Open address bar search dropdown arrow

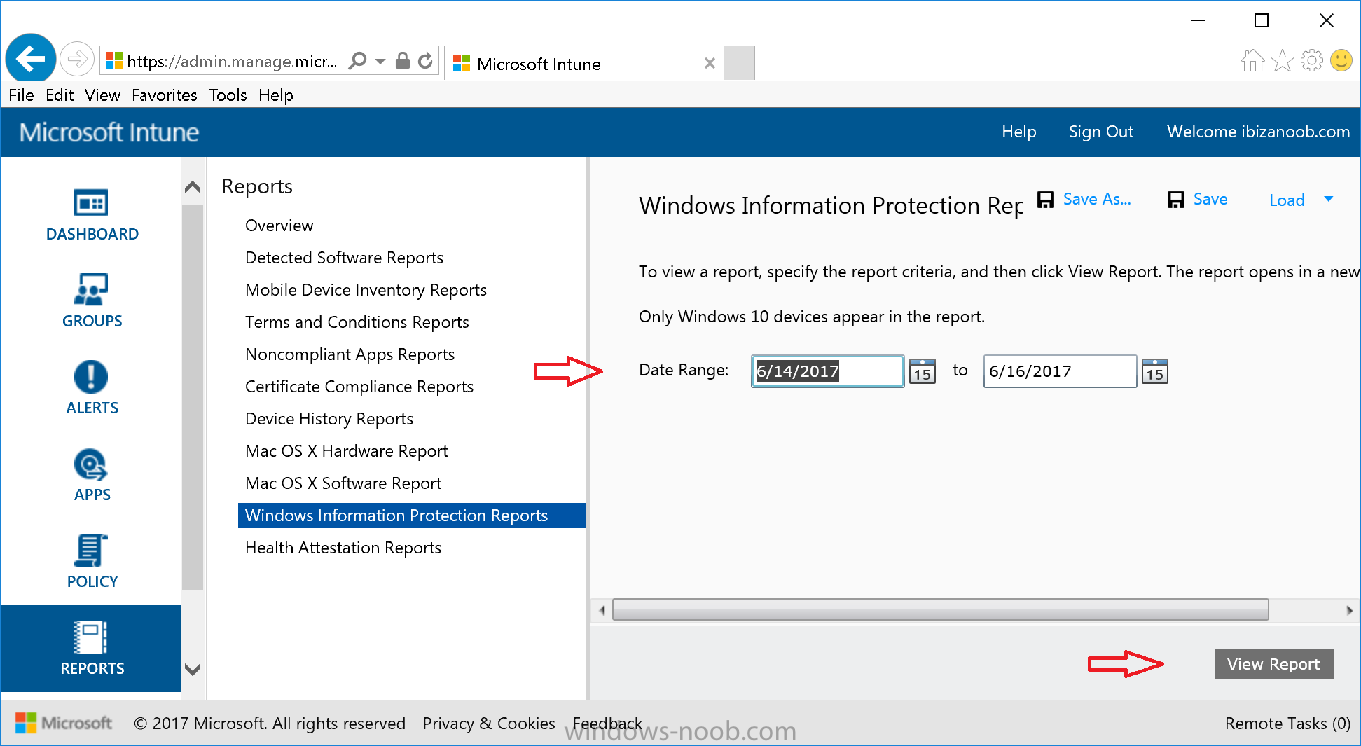[x=381, y=62]
